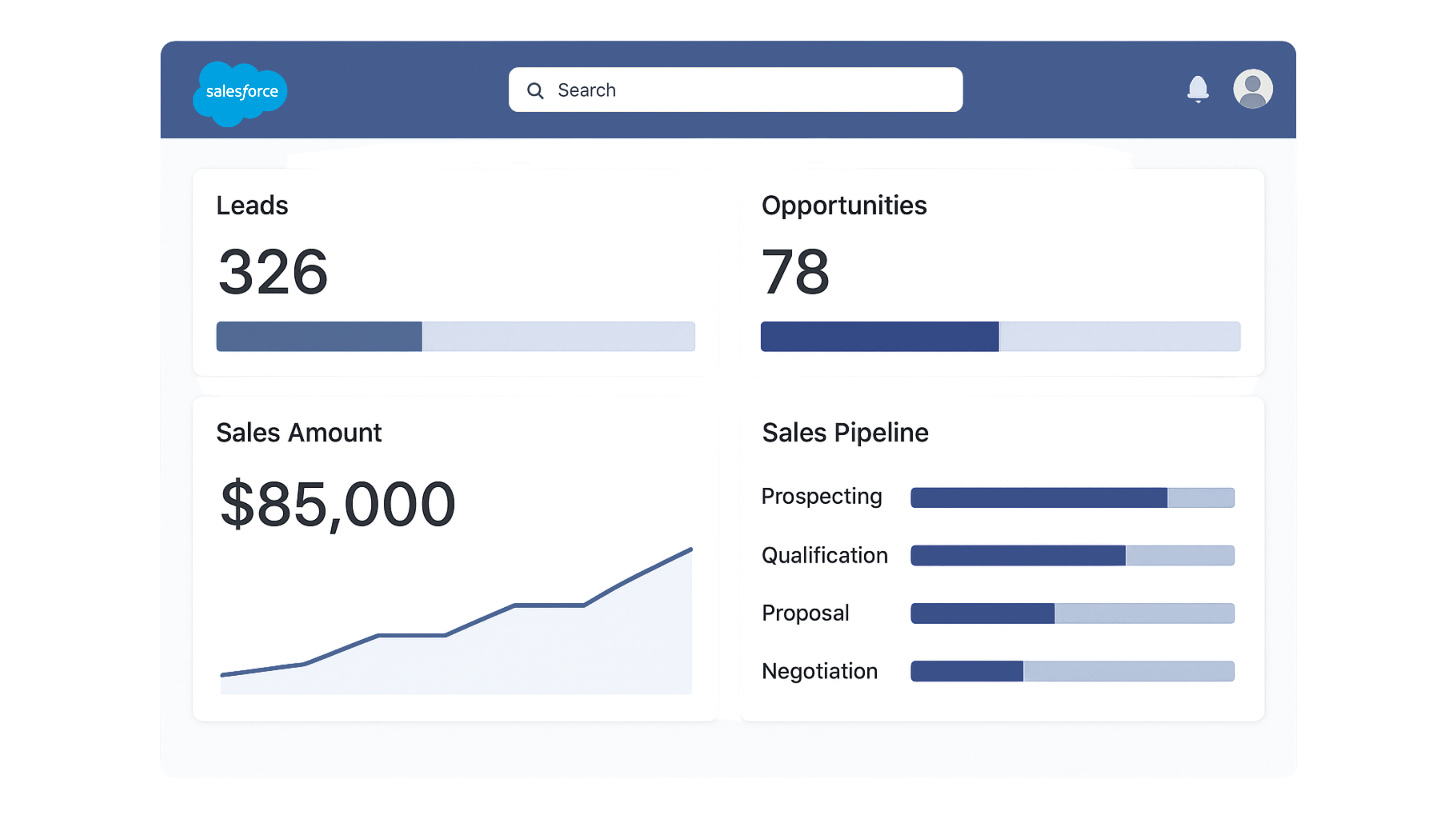Open the Opportunities card title

point(844,205)
